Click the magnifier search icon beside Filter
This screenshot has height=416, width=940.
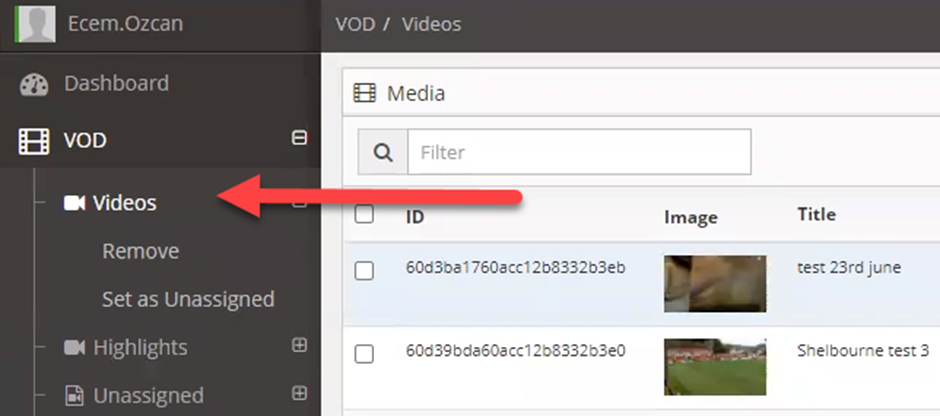click(383, 152)
